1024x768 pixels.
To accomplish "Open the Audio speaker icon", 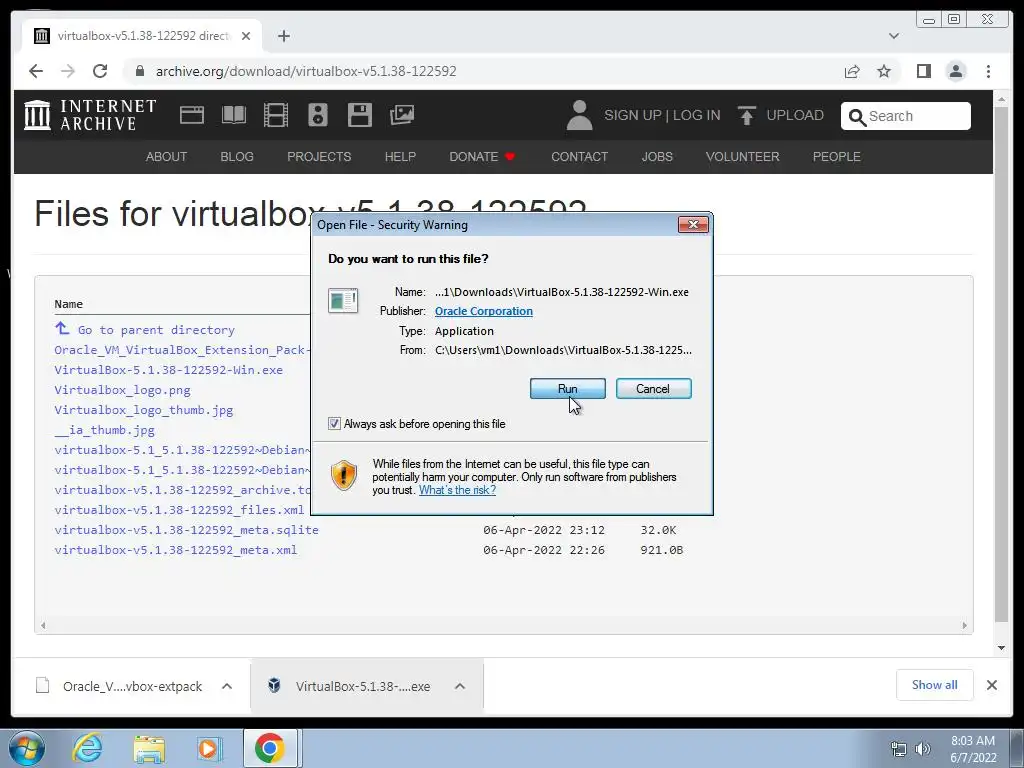I will (x=318, y=115).
